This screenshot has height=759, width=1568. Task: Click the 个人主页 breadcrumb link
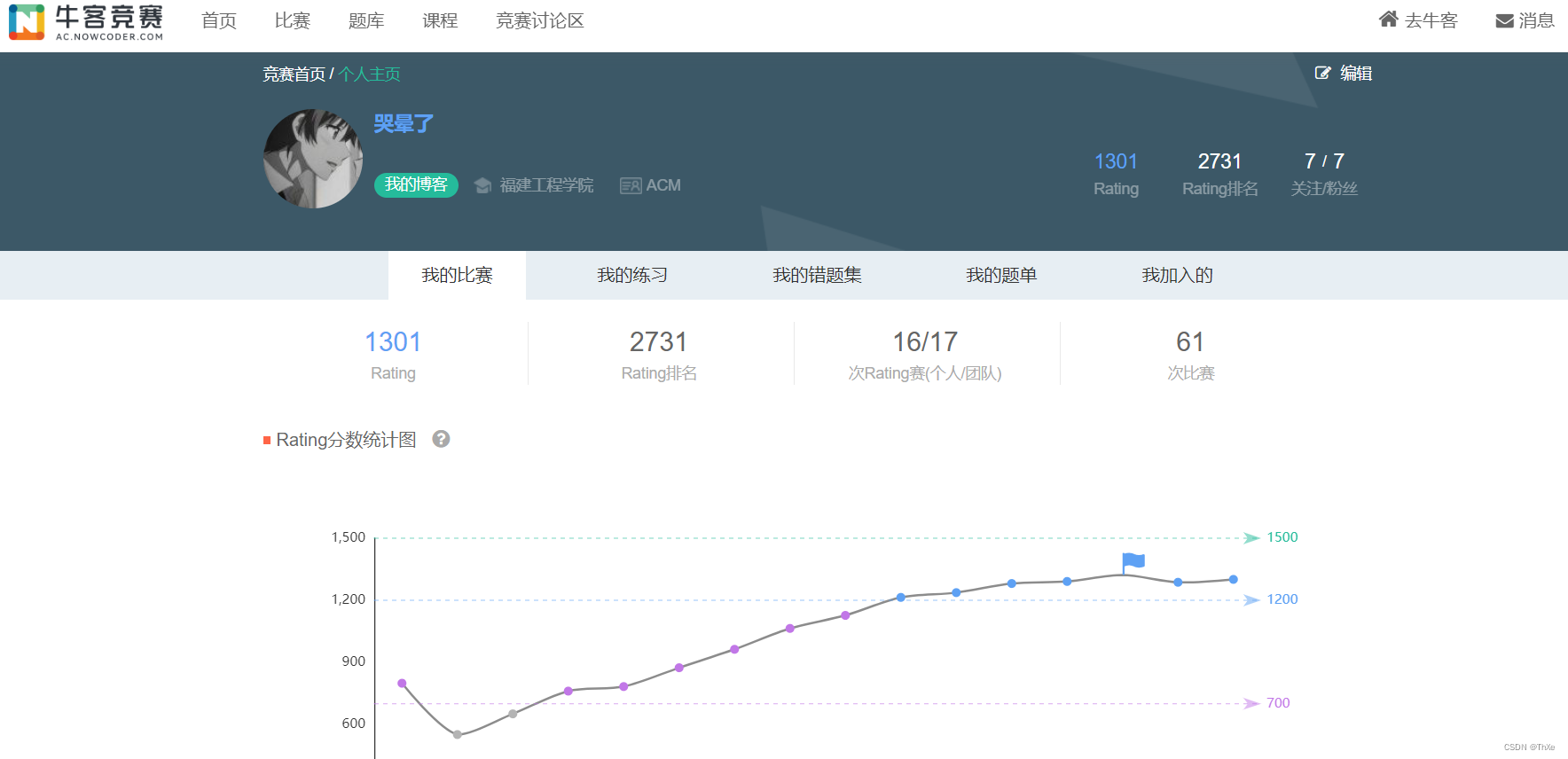[370, 74]
